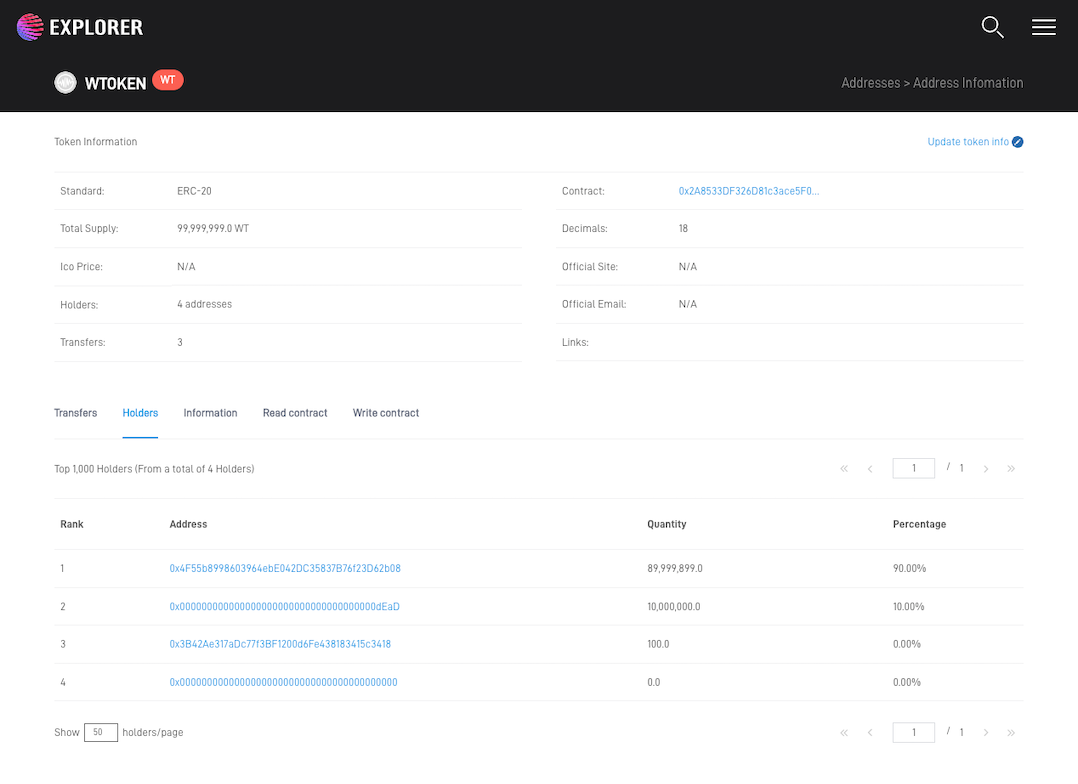1078x784 pixels.
Task: Open the dEaD burn address link
Action: point(284,606)
